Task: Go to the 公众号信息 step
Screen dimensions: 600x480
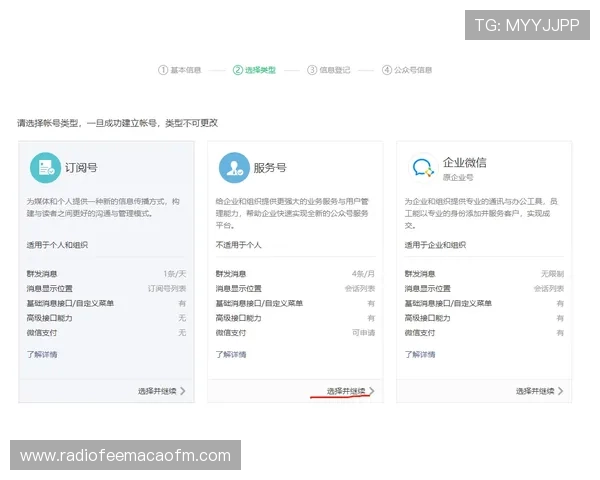Action: pos(413,70)
